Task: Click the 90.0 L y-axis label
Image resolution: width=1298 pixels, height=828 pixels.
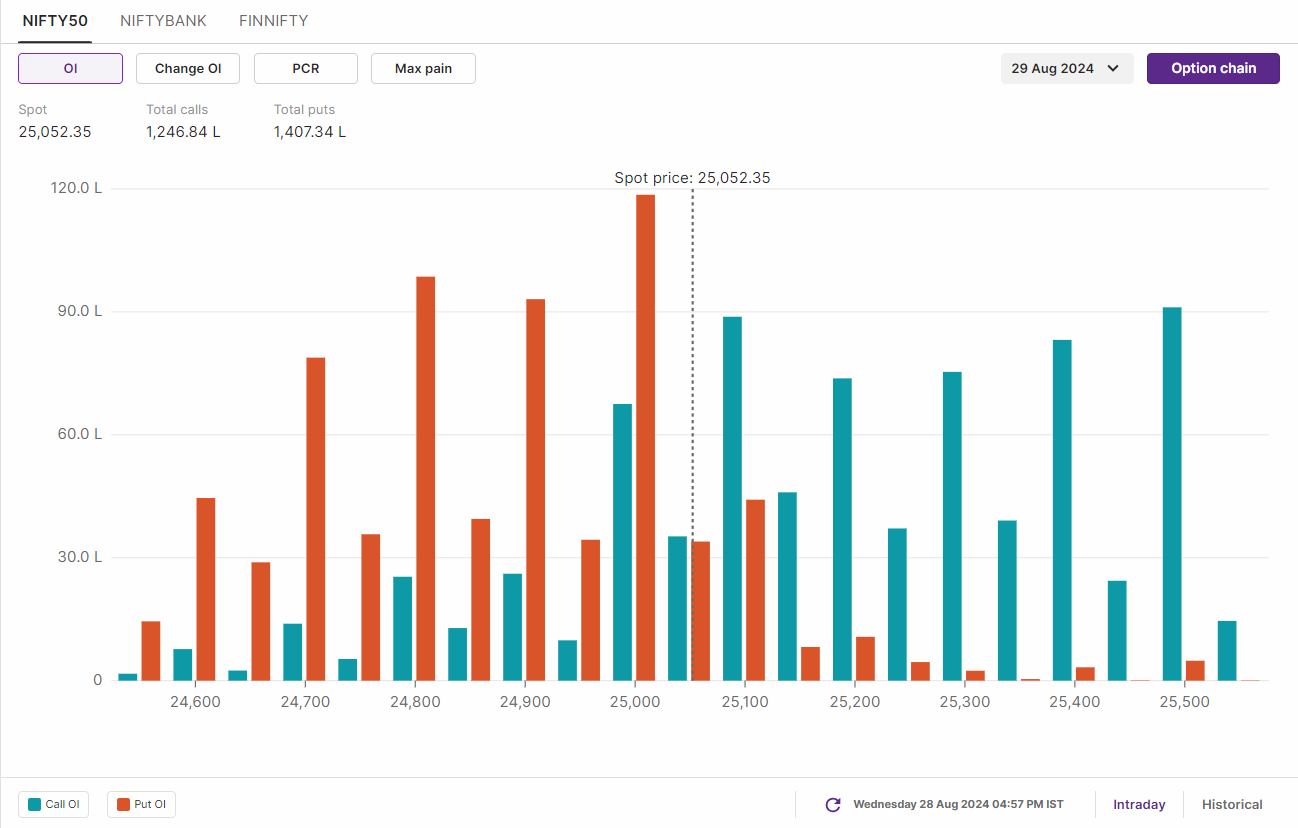Action: (x=79, y=311)
